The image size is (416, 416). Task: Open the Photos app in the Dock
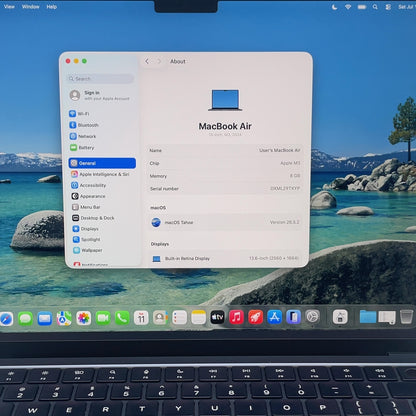click(83, 318)
